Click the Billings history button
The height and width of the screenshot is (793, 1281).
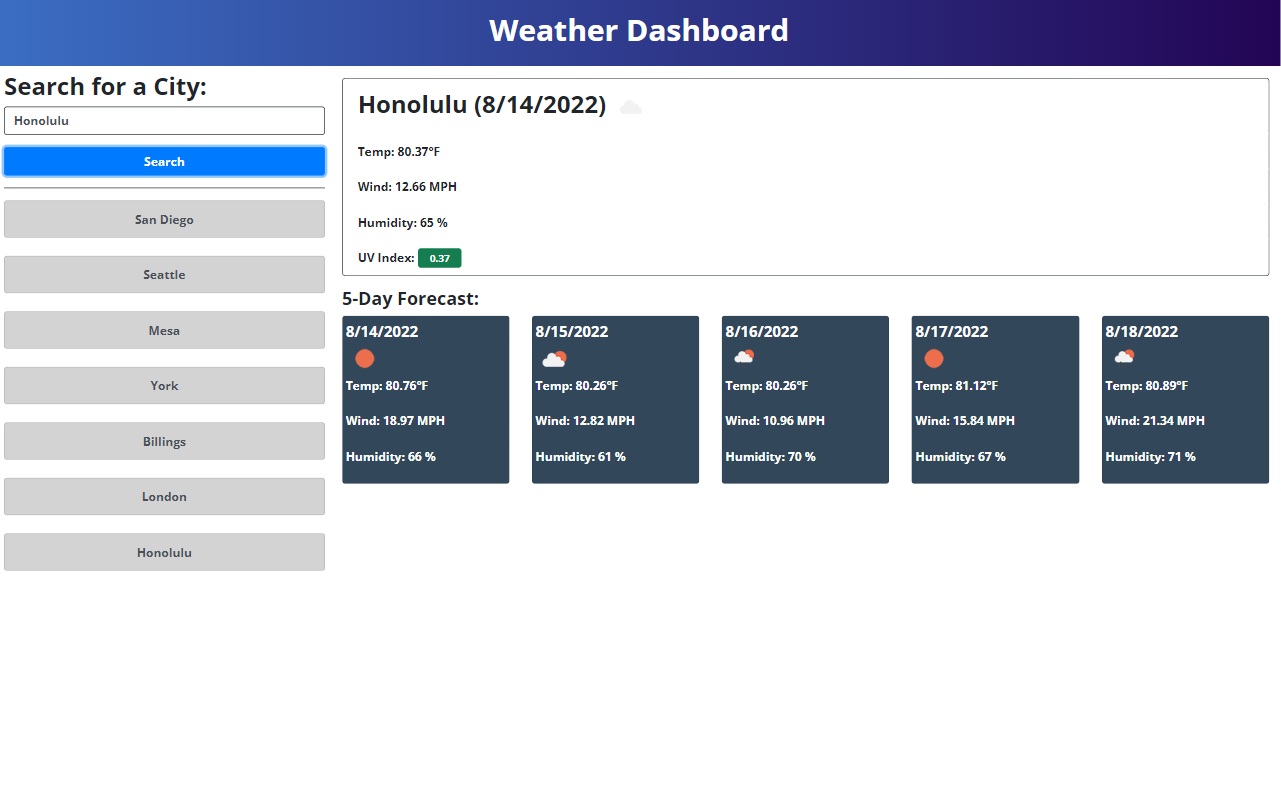click(164, 441)
